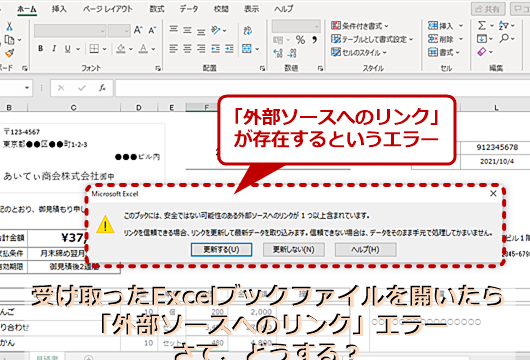
Task: Open Find and Select magnifier
Action: (504, 38)
